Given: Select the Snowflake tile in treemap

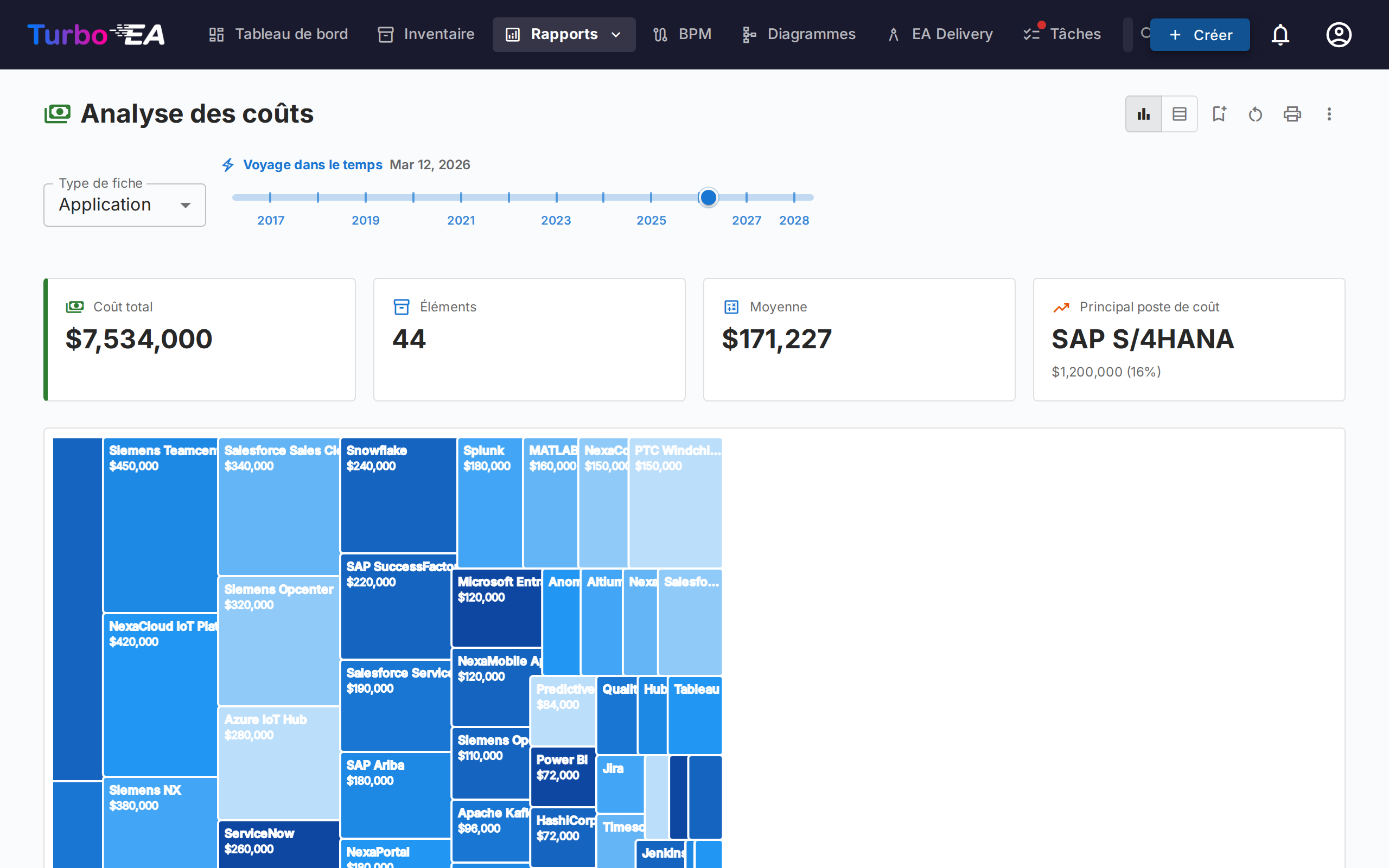Looking at the screenshot, I should pyautogui.click(x=398, y=495).
